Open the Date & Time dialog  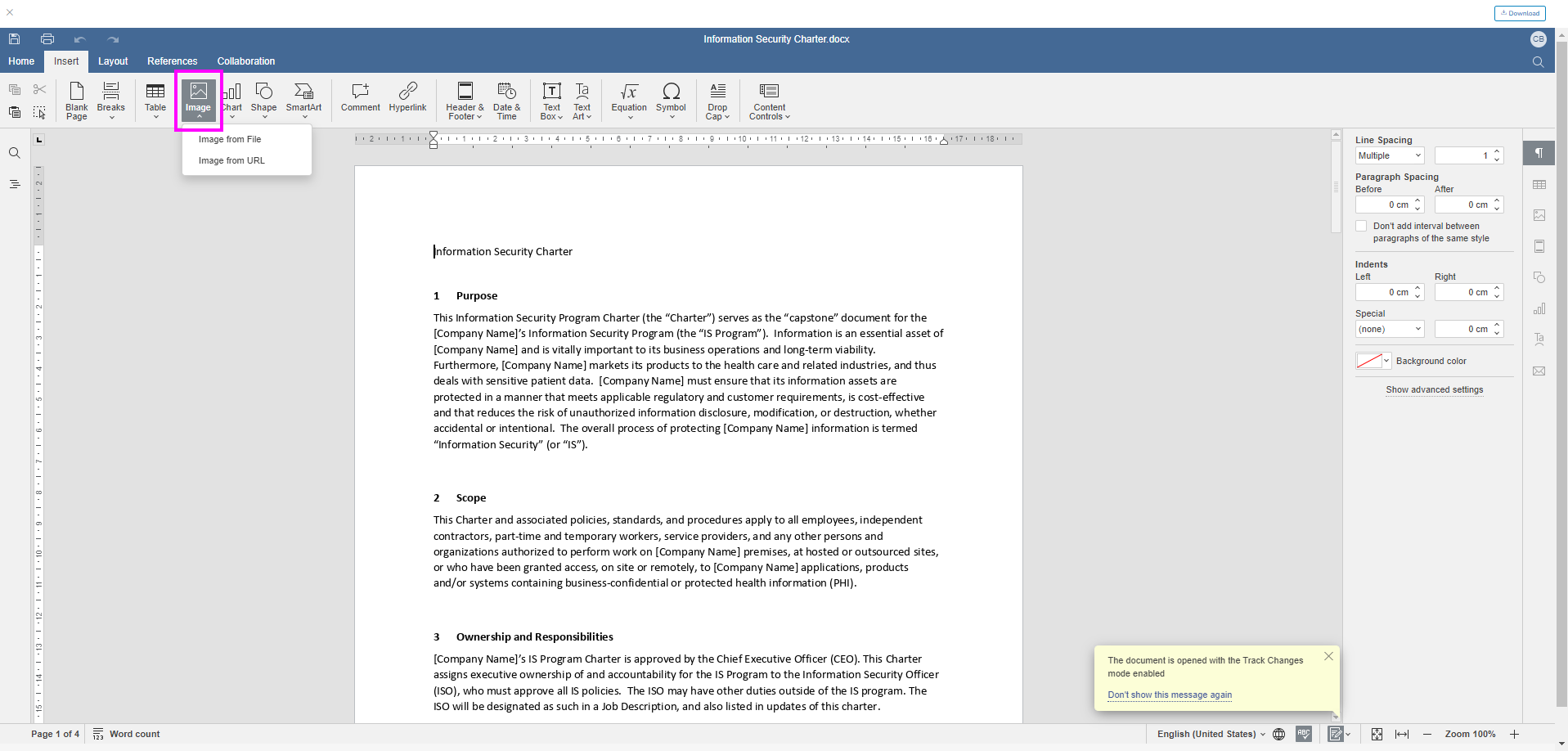coord(506,101)
